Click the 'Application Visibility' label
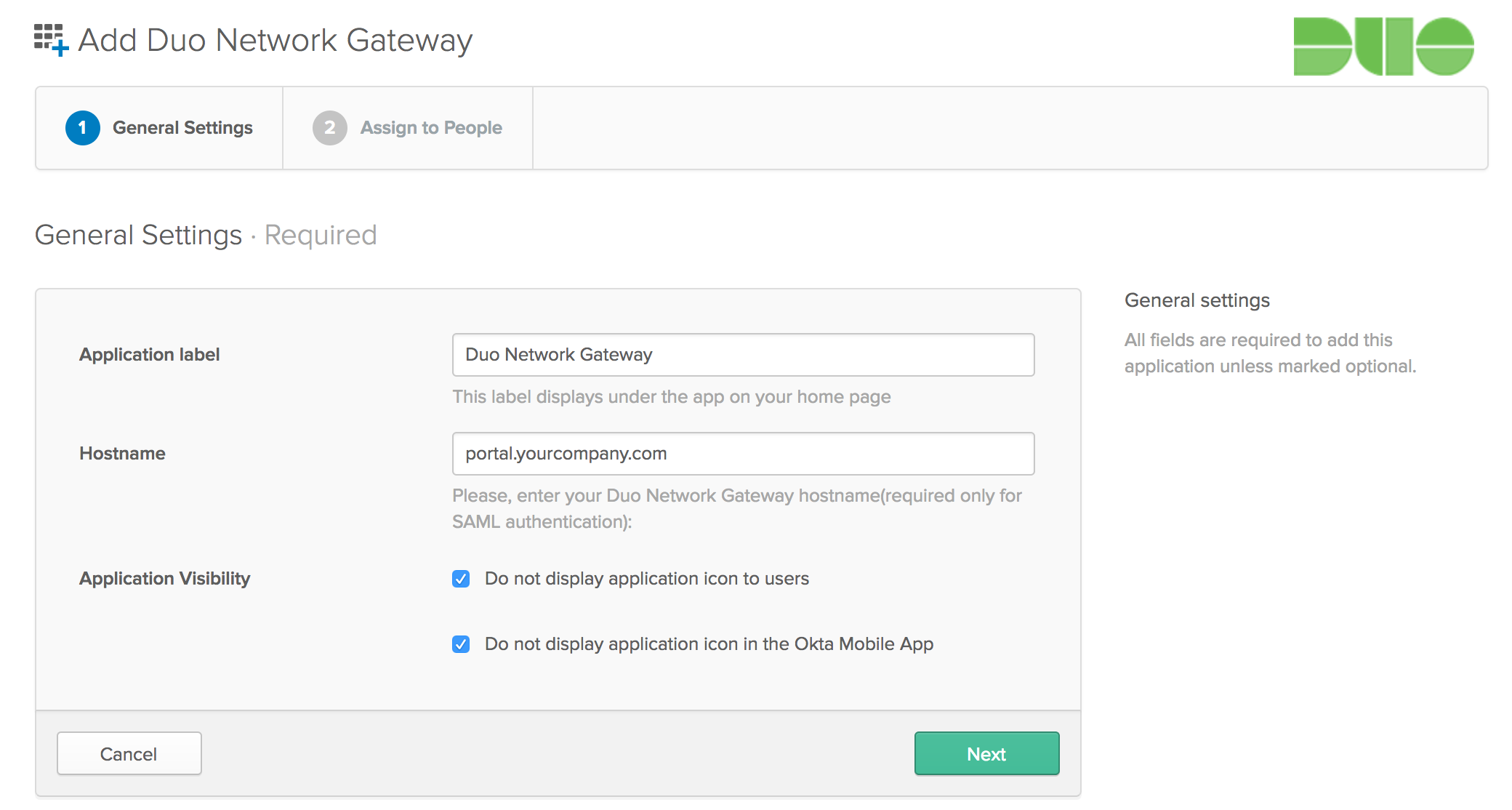1512x810 pixels. pos(165,579)
